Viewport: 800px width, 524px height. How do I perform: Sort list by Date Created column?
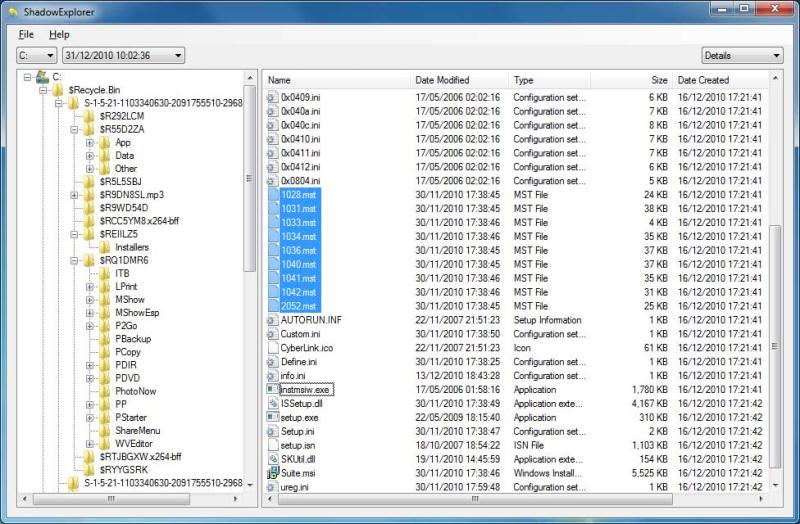720,80
